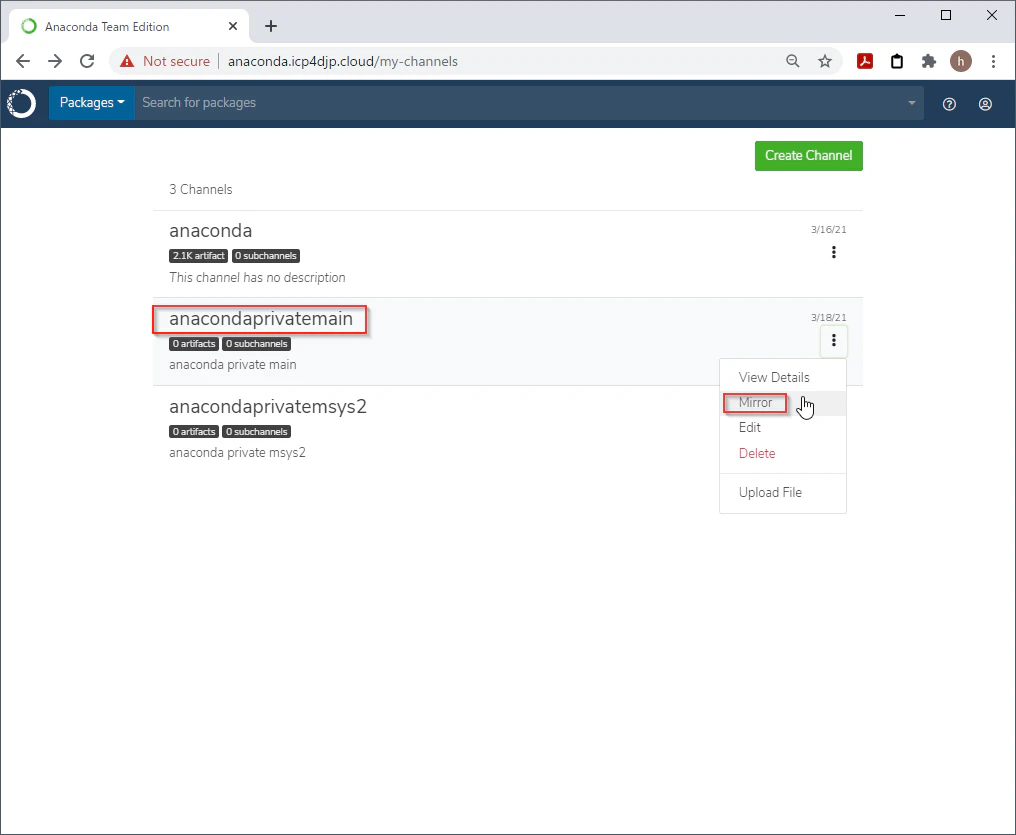Click the Not secure warning icon

pyautogui.click(x=127, y=61)
